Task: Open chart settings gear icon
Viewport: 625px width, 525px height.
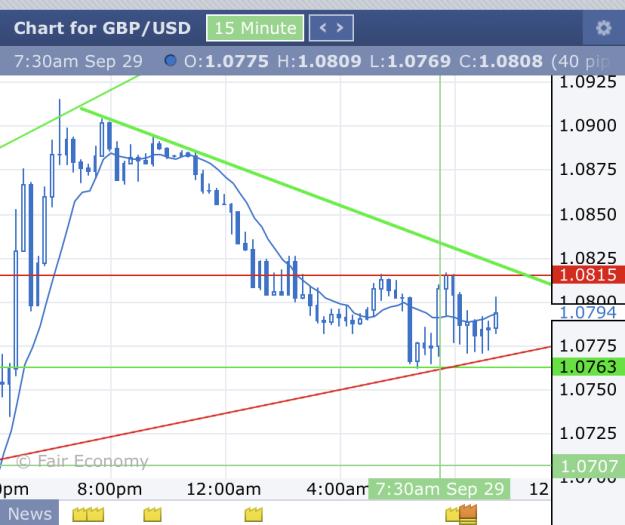Action: coord(603,28)
